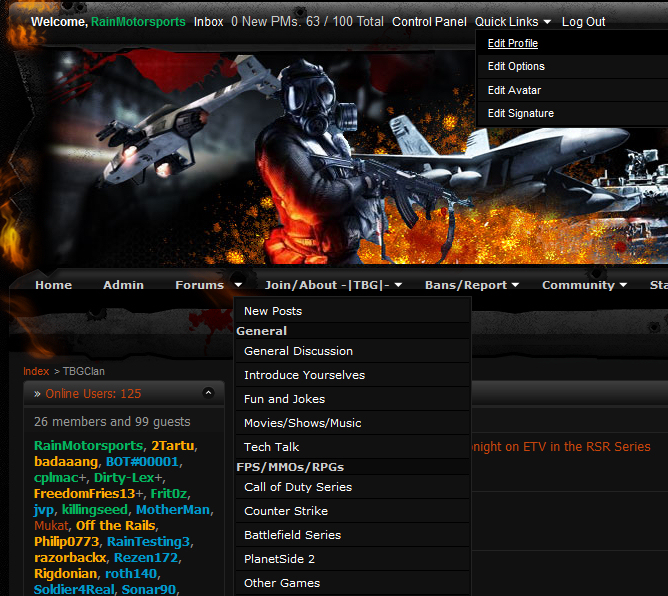Viewport: 668px width, 596px height.
Task: Open user BOT#00001 profile
Action: tap(142, 461)
